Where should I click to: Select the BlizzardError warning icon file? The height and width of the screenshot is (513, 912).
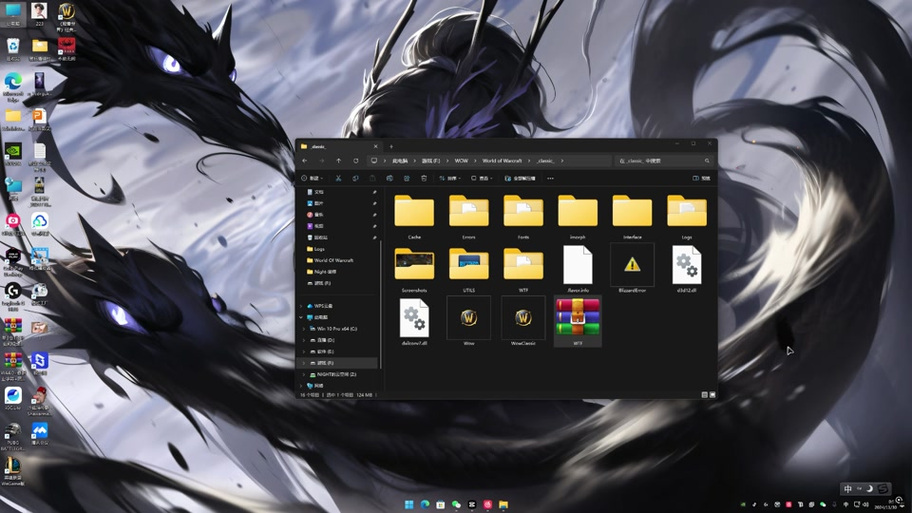632,269
